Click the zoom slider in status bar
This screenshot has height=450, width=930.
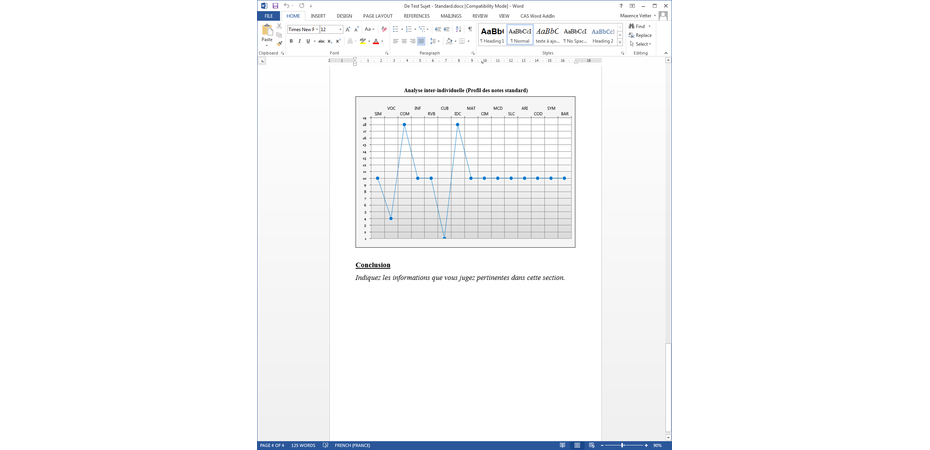coord(622,445)
